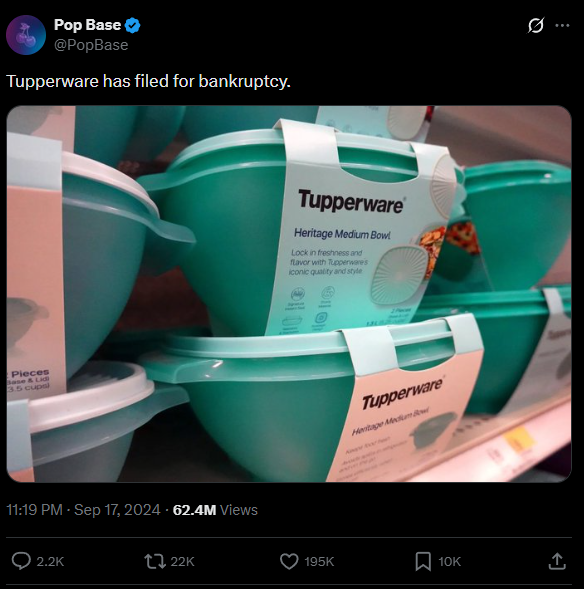Click the repost arrows icon

155,561
